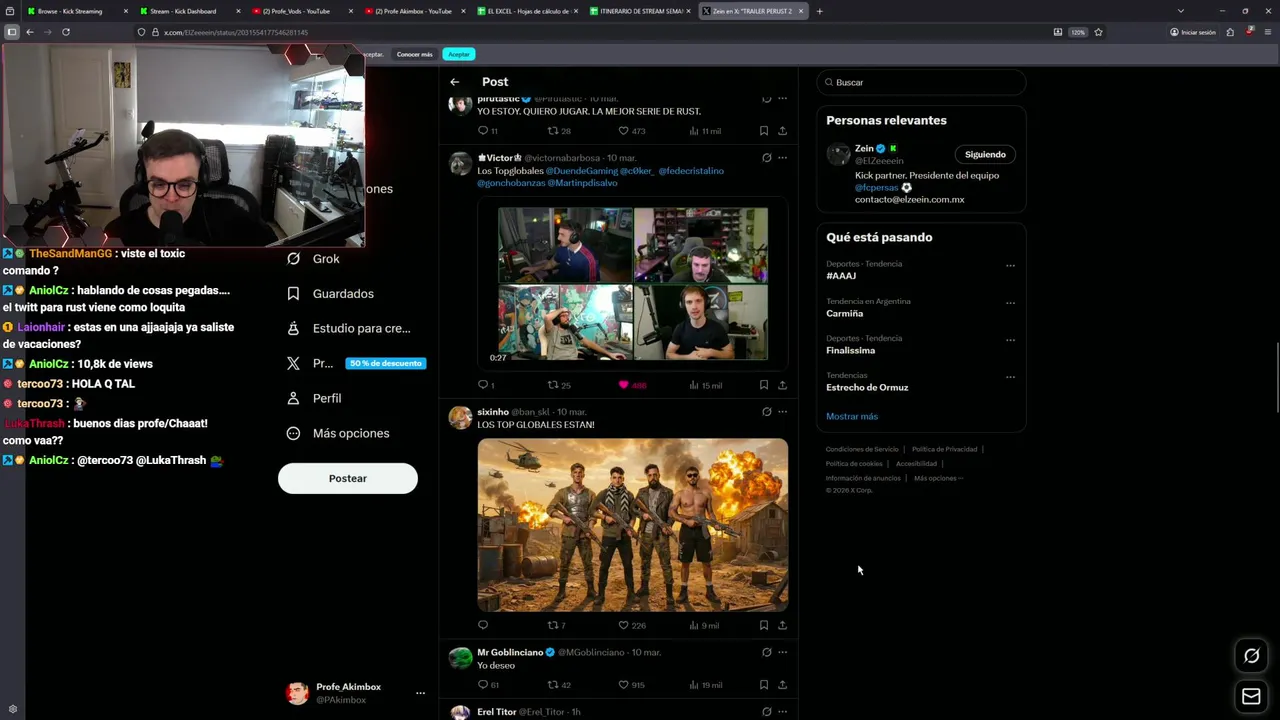Open the Grok floating button
This screenshot has width=1280, height=720.
[x=1251, y=656]
